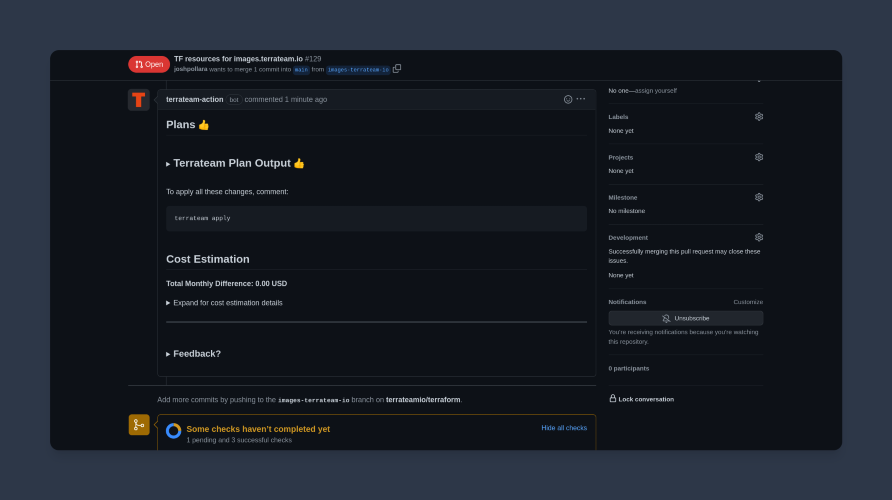The height and width of the screenshot is (500, 892).
Task: Click the Notifications heading in the sidebar
Action: [x=627, y=302]
